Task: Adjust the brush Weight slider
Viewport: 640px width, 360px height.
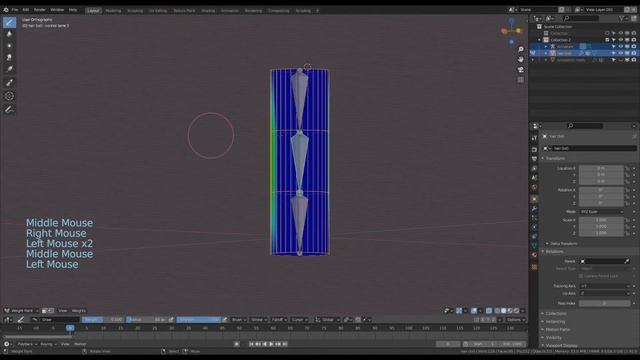Action: coord(102,320)
